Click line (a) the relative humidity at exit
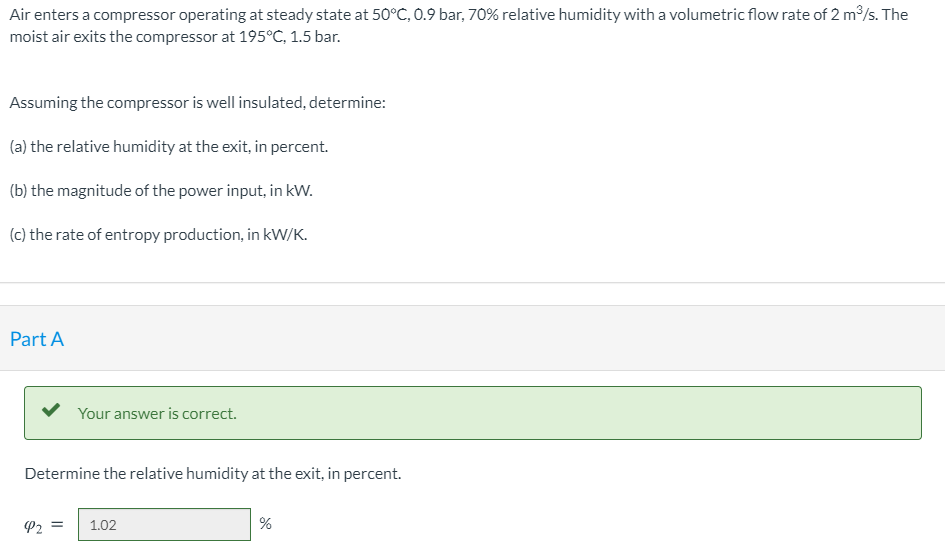 [x=169, y=146]
